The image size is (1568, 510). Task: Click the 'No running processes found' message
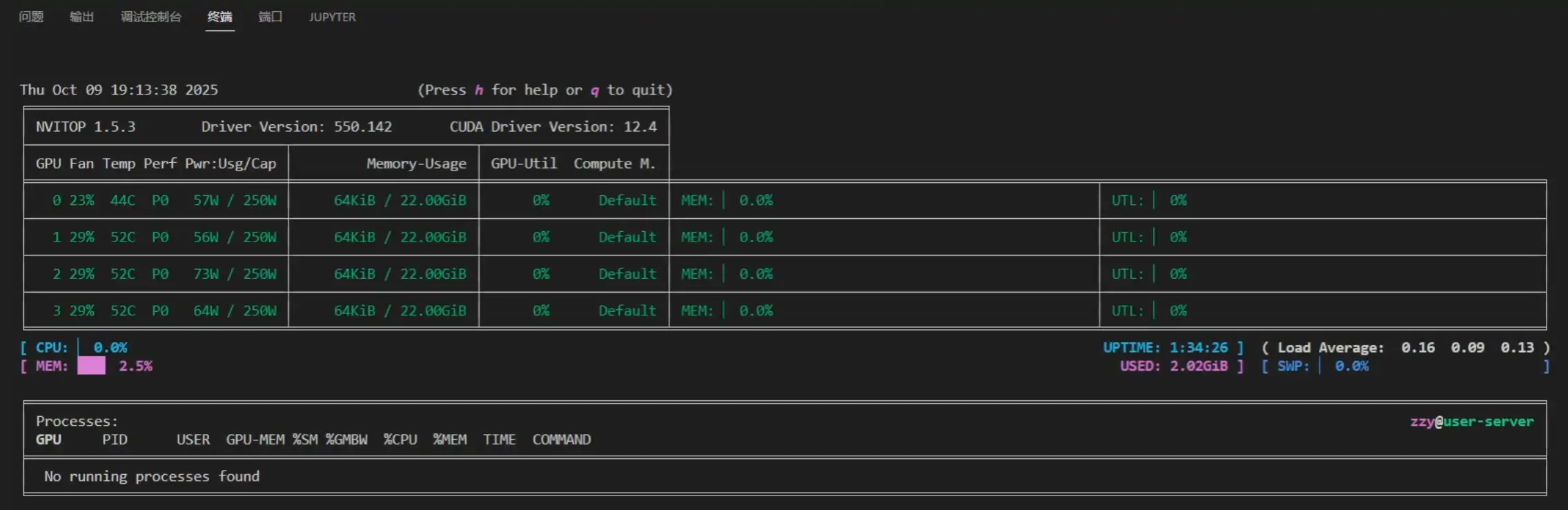click(152, 476)
